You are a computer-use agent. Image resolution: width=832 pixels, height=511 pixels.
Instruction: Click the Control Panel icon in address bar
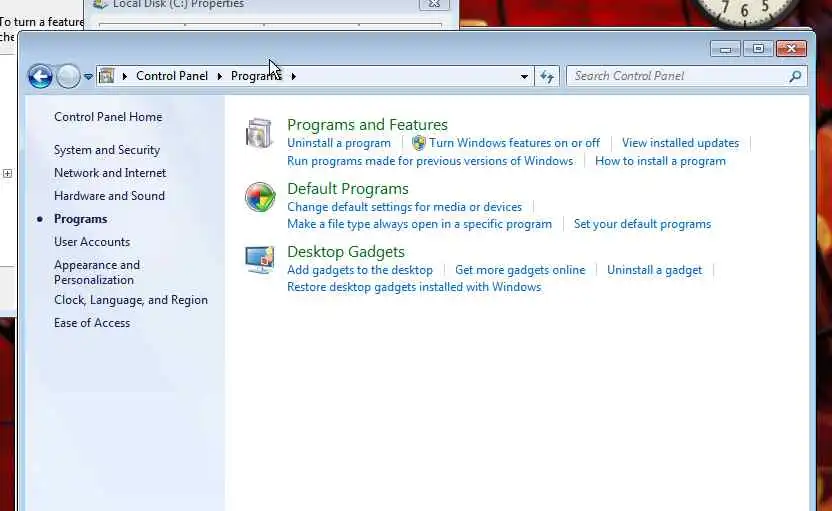point(107,76)
